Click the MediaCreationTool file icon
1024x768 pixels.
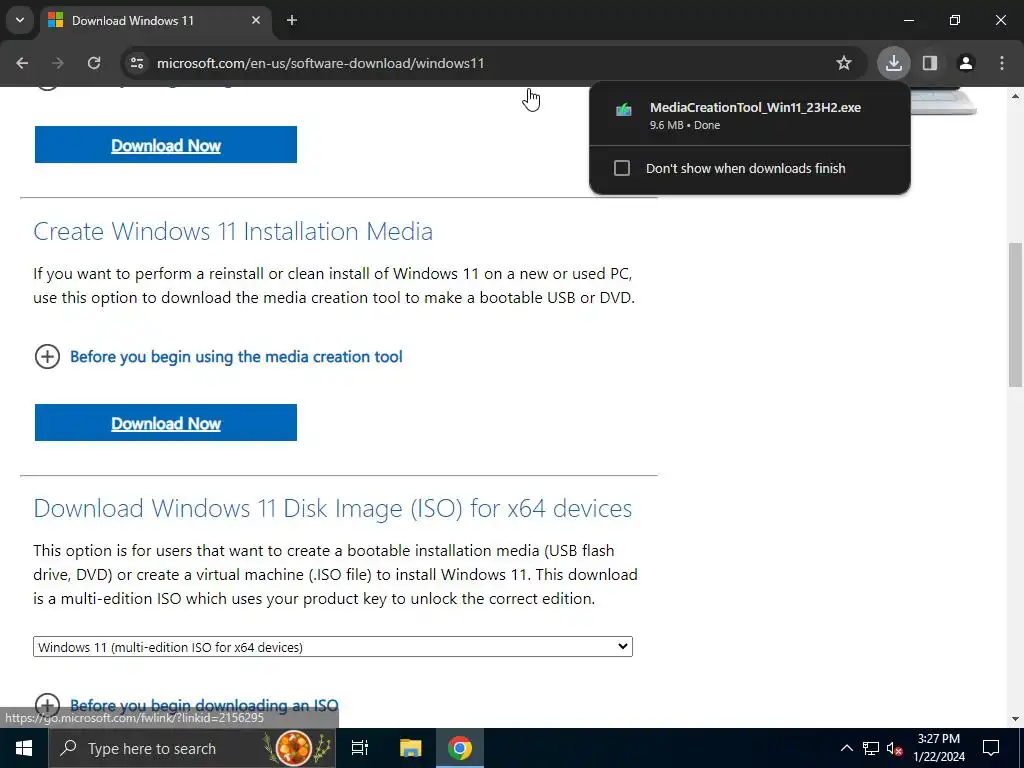(624, 109)
